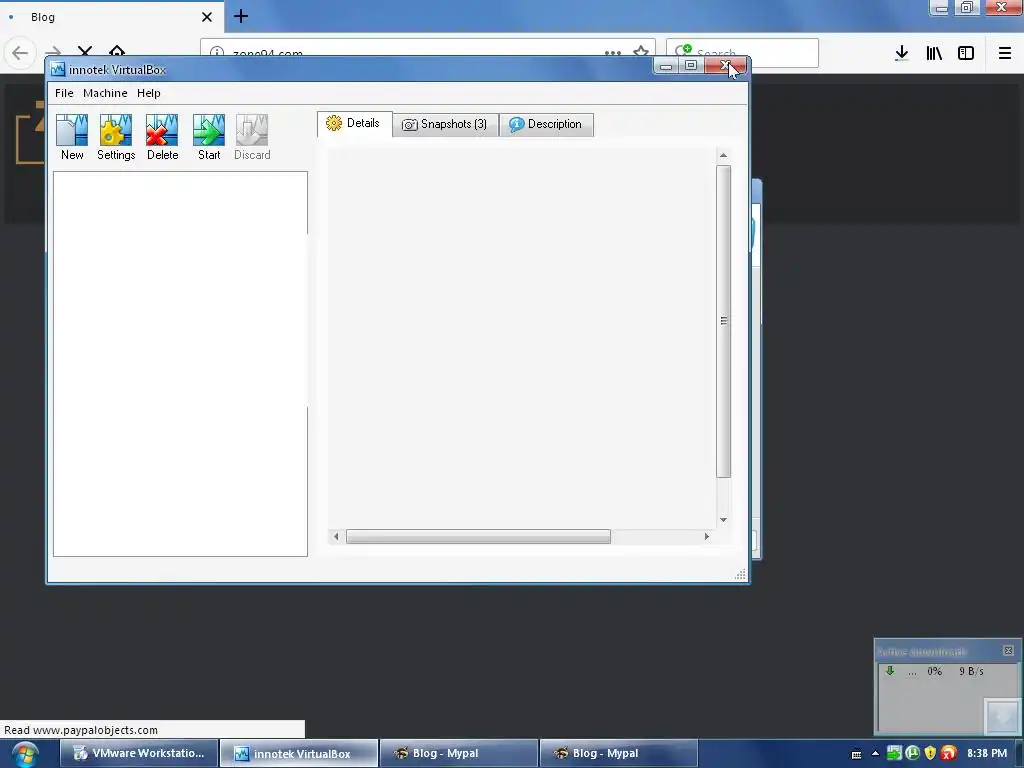Image resolution: width=1024 pixels, height=768 pixels.
Task: Expand hidden system tray icons arrow
Action: tap(875, 754)
